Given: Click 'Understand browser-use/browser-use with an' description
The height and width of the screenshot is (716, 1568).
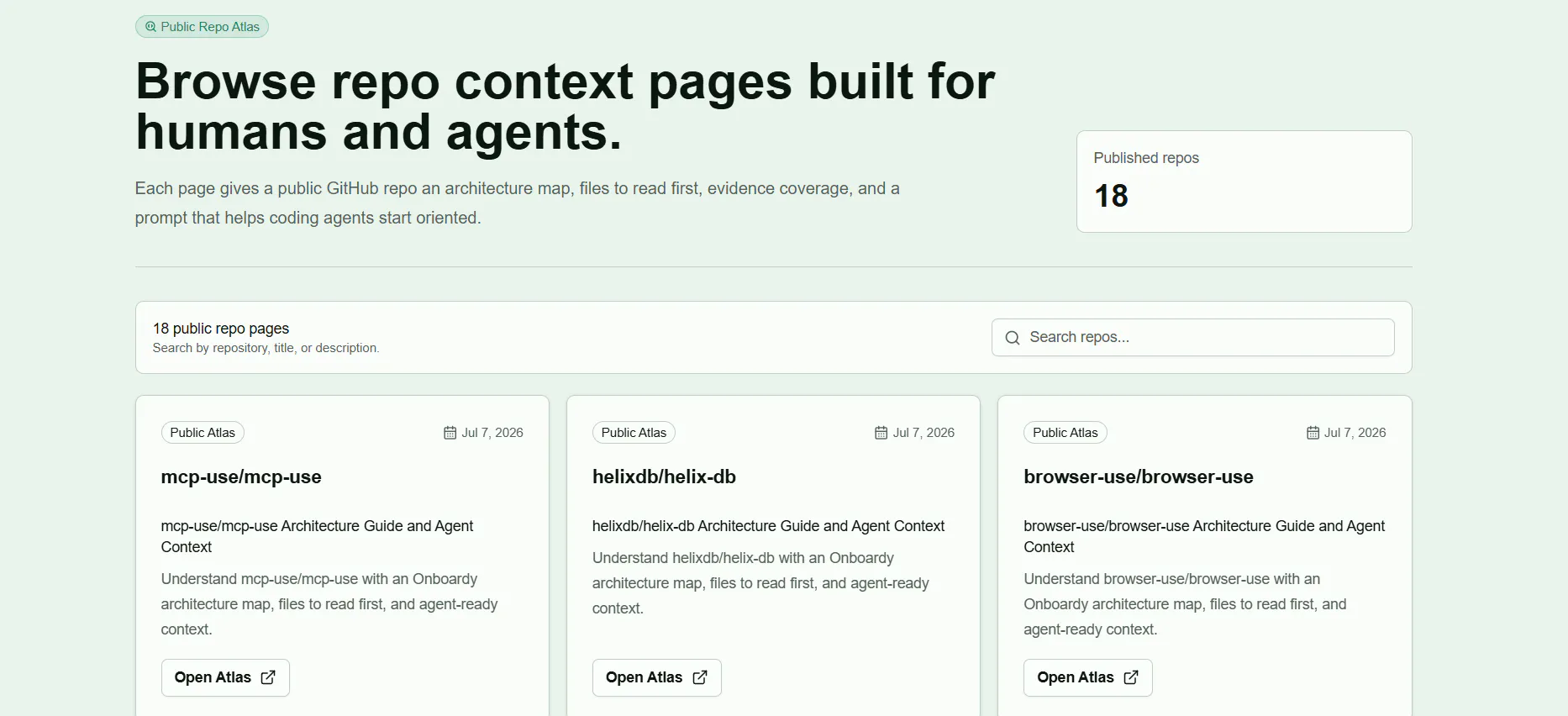Looking at the screenshot, I should [1185, 604].
